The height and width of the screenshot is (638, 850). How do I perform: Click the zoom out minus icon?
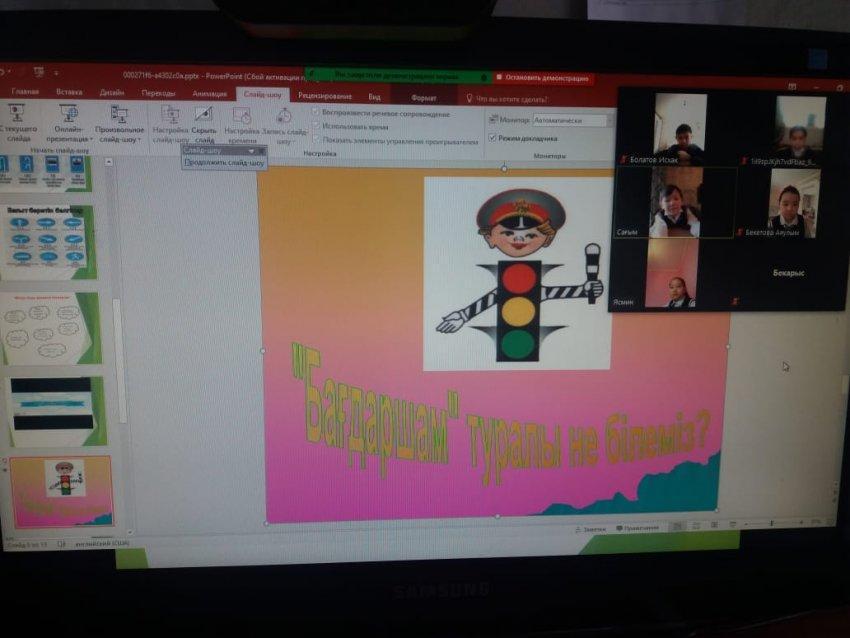[746, 524]
